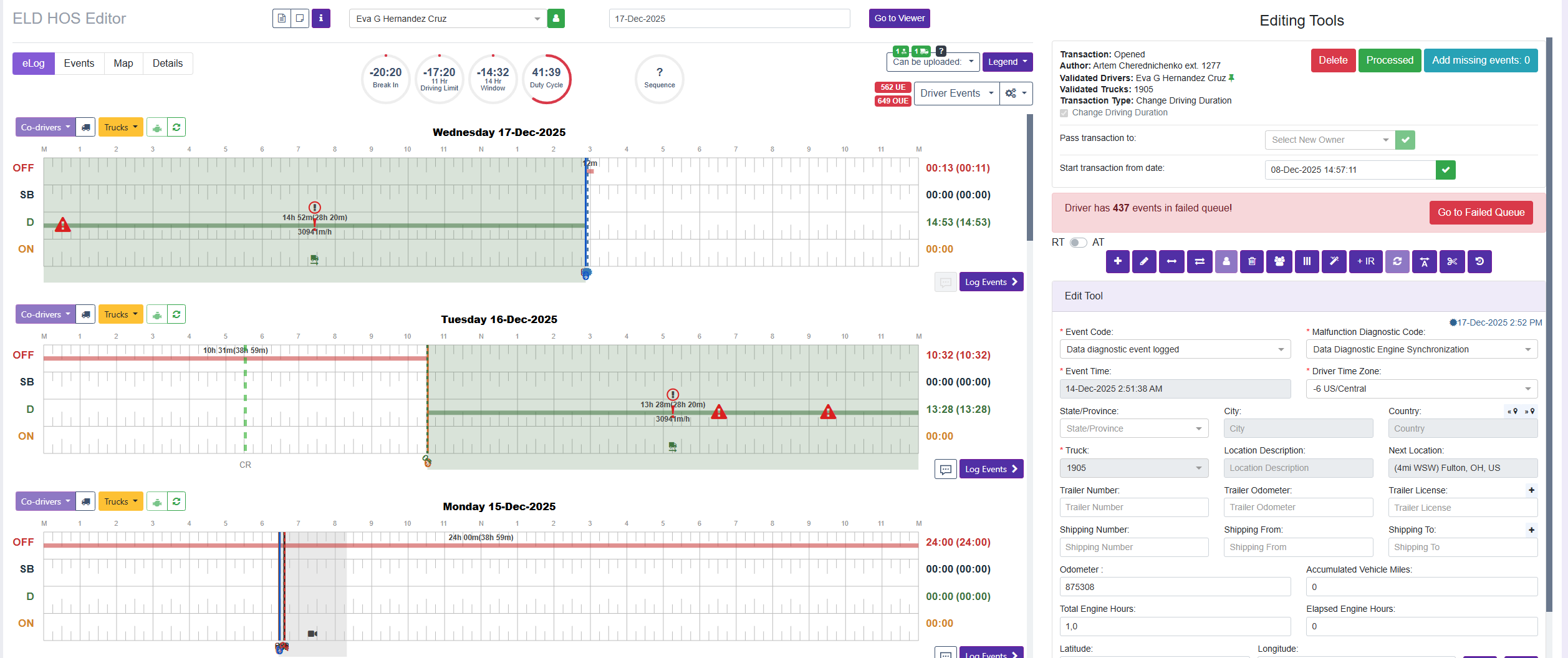
Task: Click the engine icon for Wednesday 17-Dec
Action: click(x=157, y=127)
